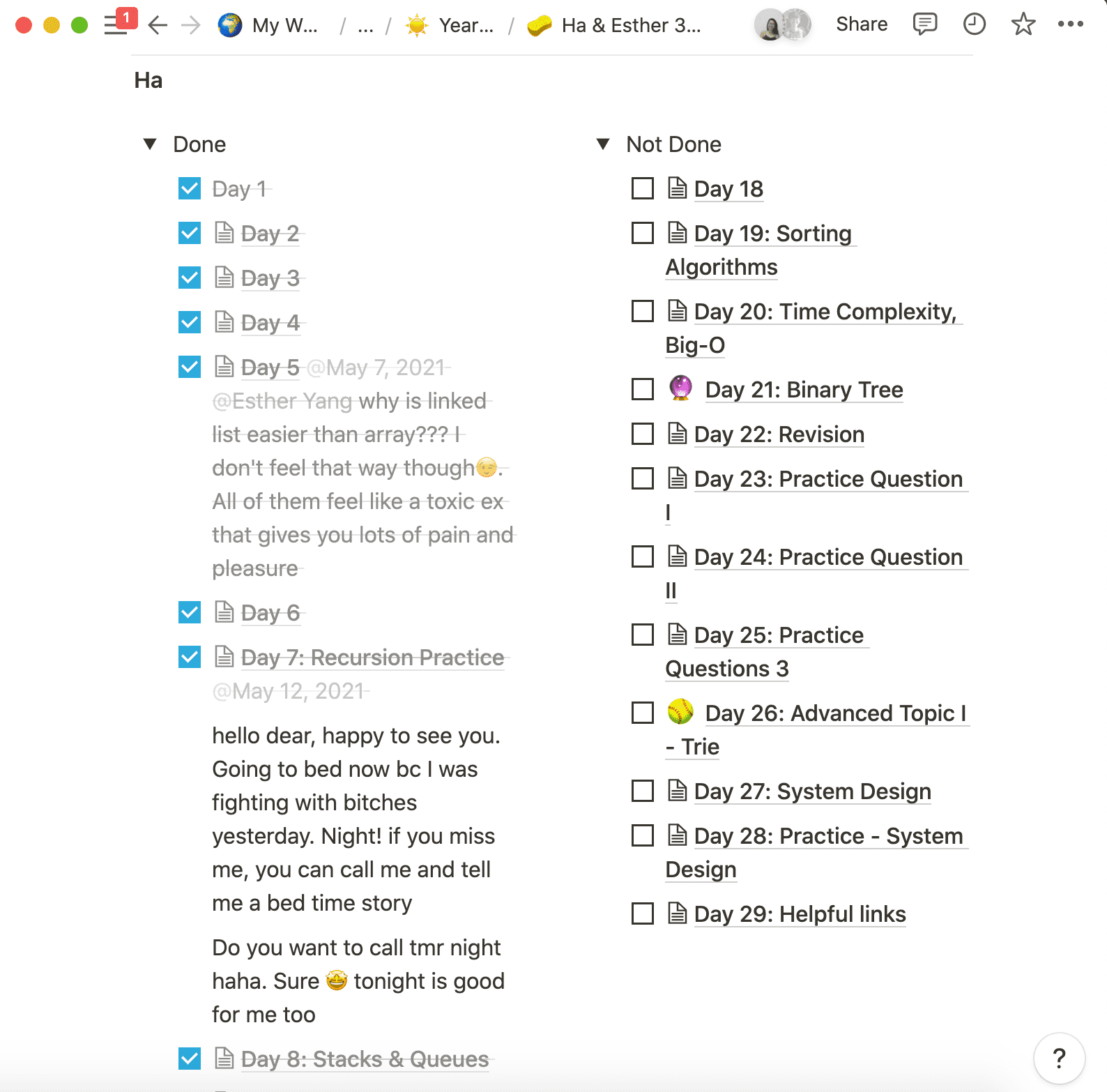Image resolution: width=1107 pixels, height=1092 pixels.
Task: Uncheck the Day 1 checkbox
Action: click(190, 189)
